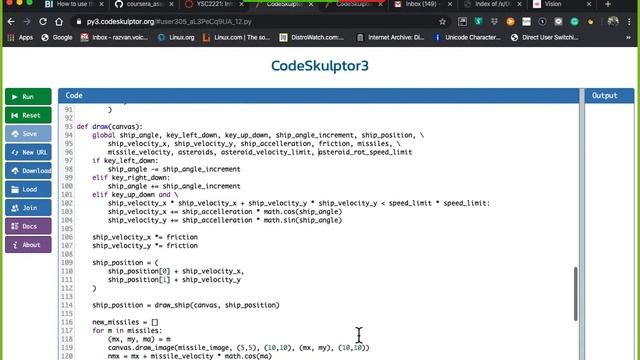Click the CodeSkulptor3 title
The image size is (640, 360).
click(x=320, y=66)
